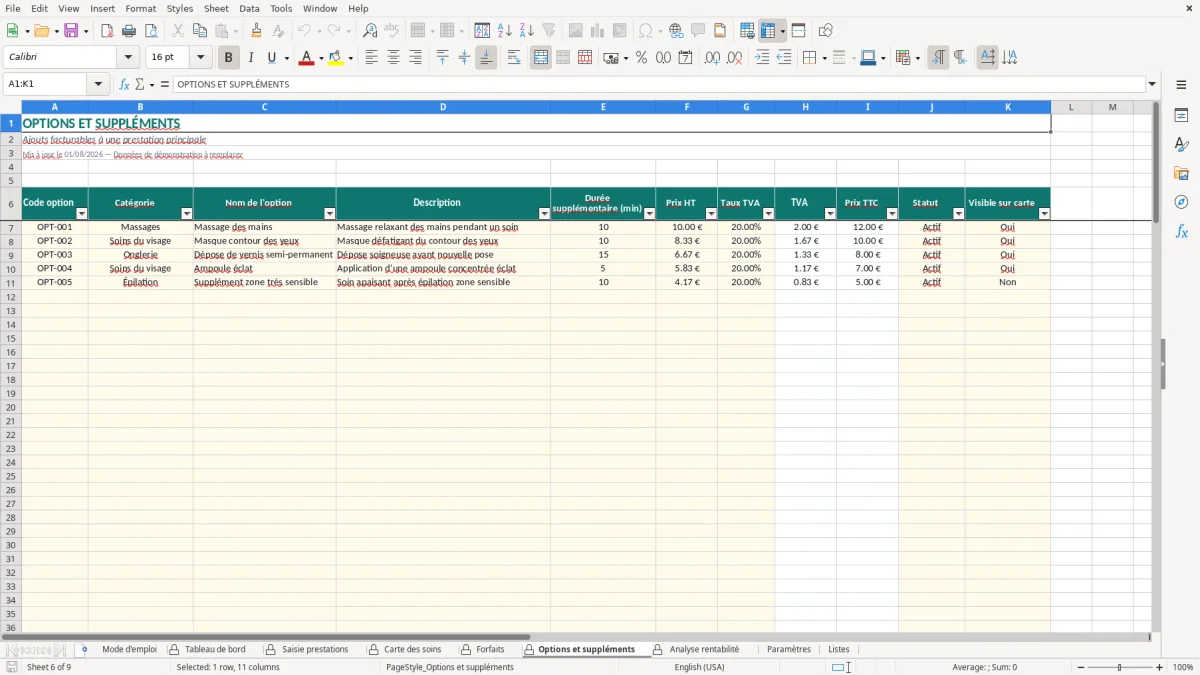Apply yellow background color swatch
This screenshot has height=675, width=1200.
(x=336, y=58)
